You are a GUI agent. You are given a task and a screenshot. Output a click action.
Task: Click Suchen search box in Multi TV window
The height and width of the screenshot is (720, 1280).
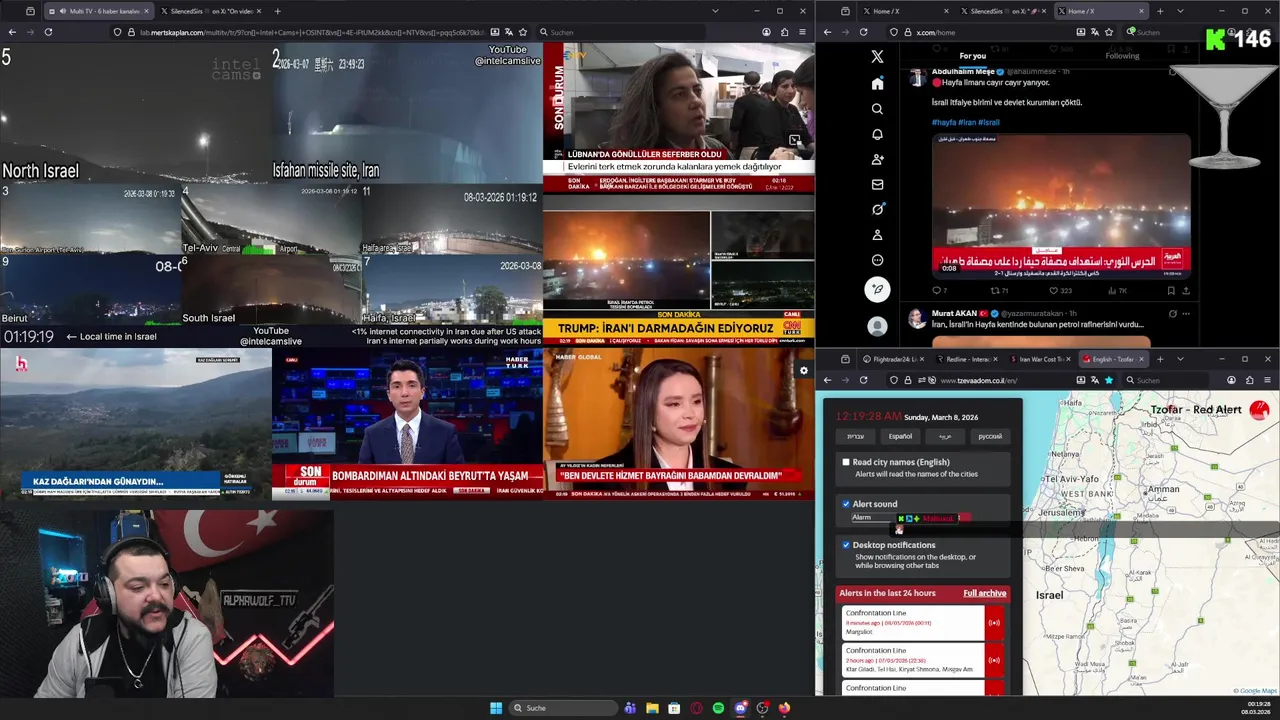click(x=620, y=32)
